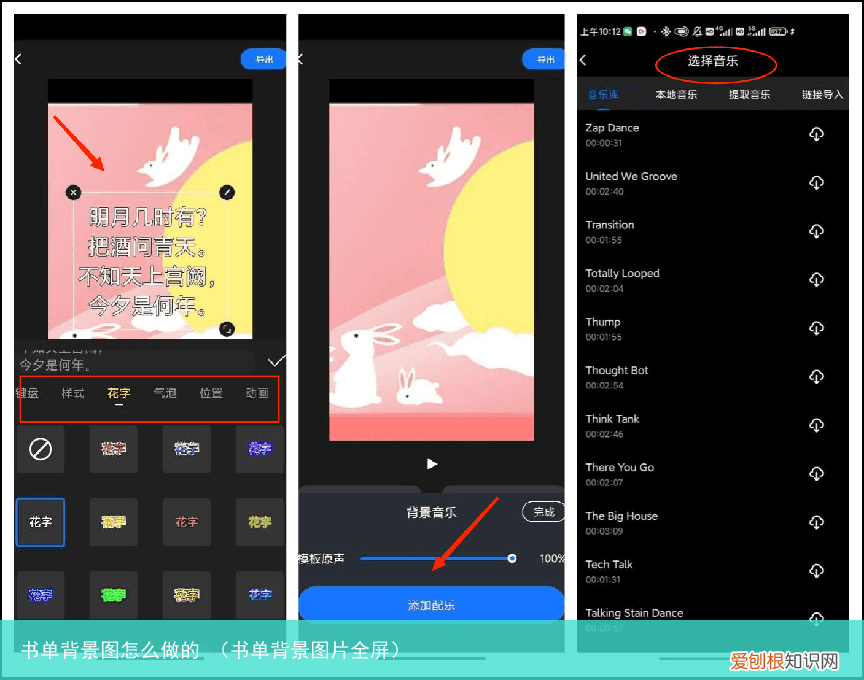Delete the text box with its X handle
Screen dimensions: 864x680
(x=73, y=192)
